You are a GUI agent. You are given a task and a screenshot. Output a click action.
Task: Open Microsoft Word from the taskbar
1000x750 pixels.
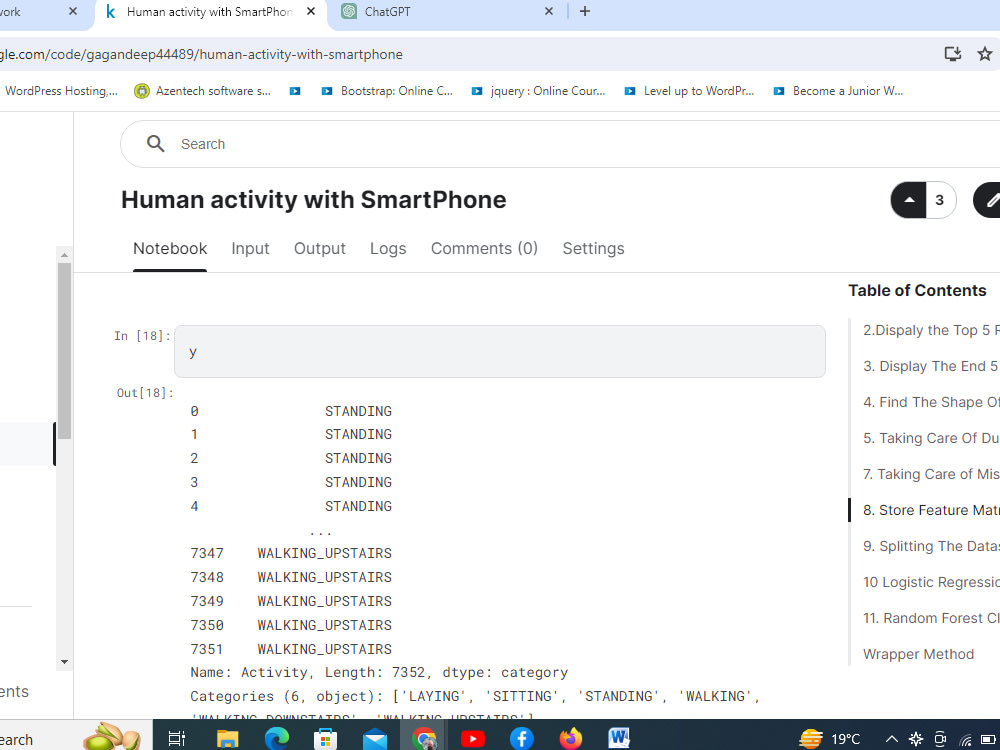coord(619,739)
